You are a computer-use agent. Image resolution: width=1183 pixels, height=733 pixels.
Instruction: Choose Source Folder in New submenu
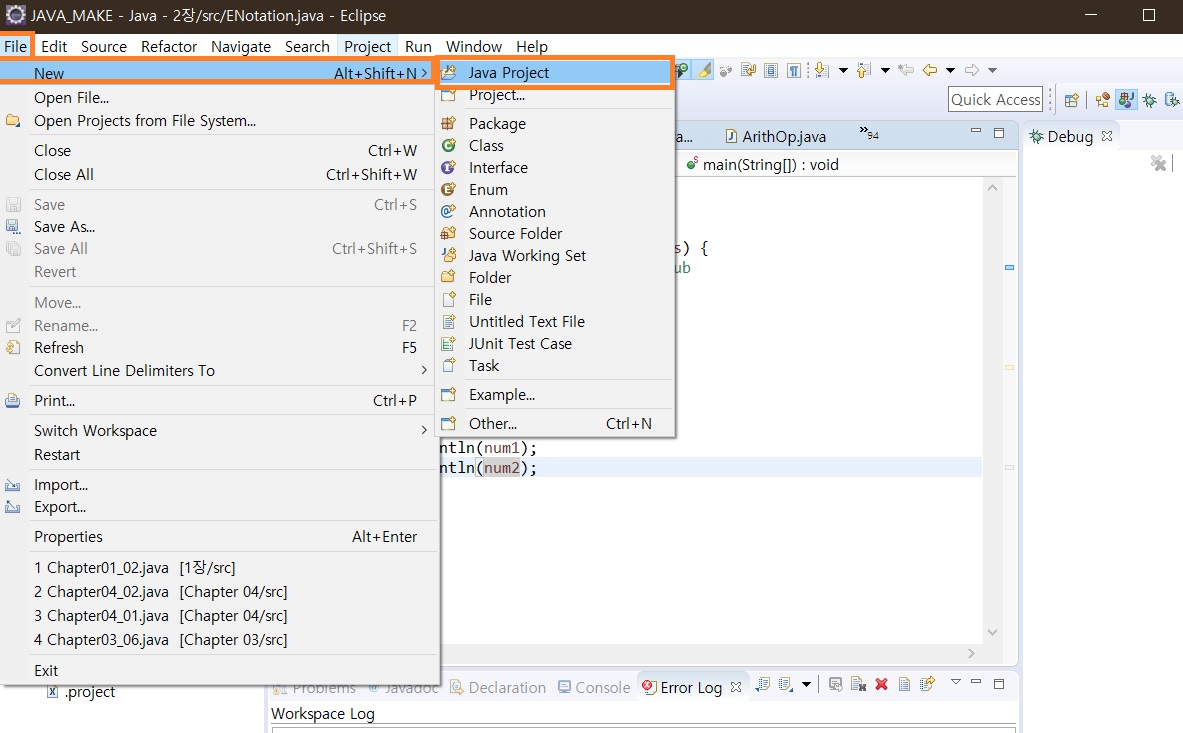point(555,234)
